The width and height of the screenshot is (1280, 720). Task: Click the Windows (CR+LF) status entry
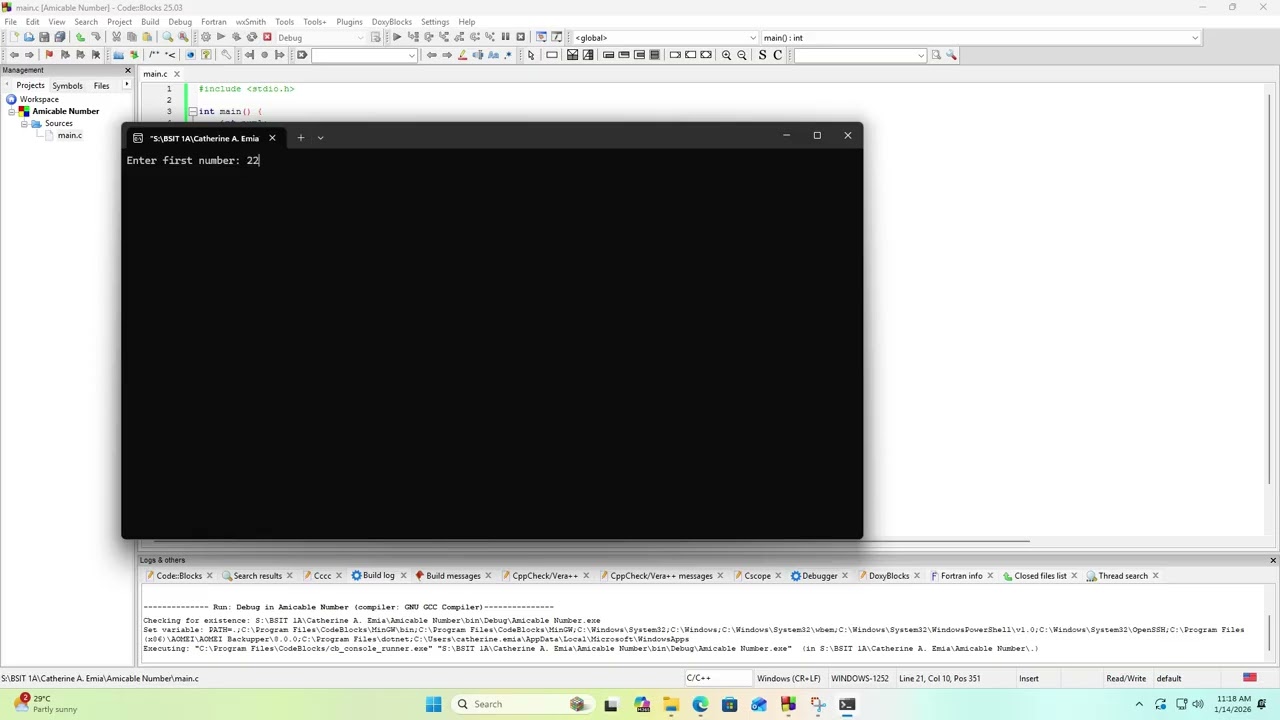(x=789, y=678)
